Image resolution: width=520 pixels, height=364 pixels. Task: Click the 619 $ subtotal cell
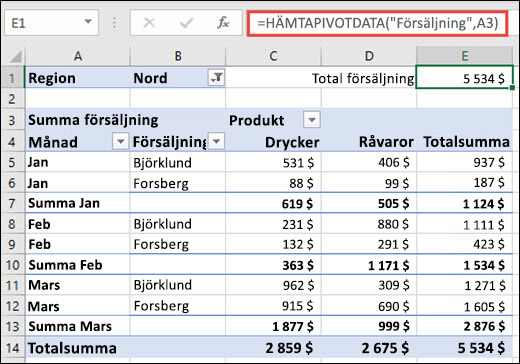click(273, 203)
